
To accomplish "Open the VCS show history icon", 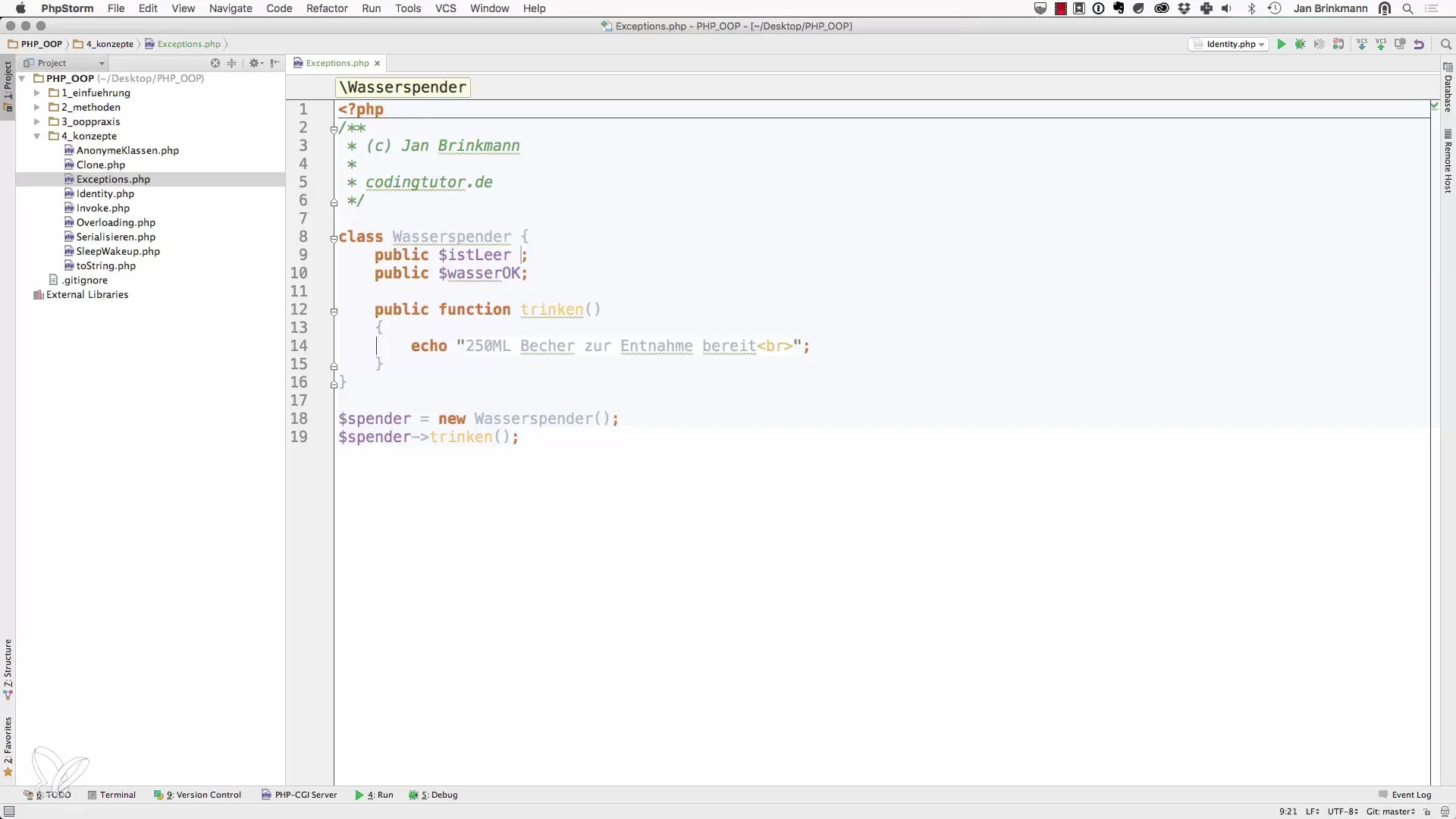I will (x=1400, y=44).
